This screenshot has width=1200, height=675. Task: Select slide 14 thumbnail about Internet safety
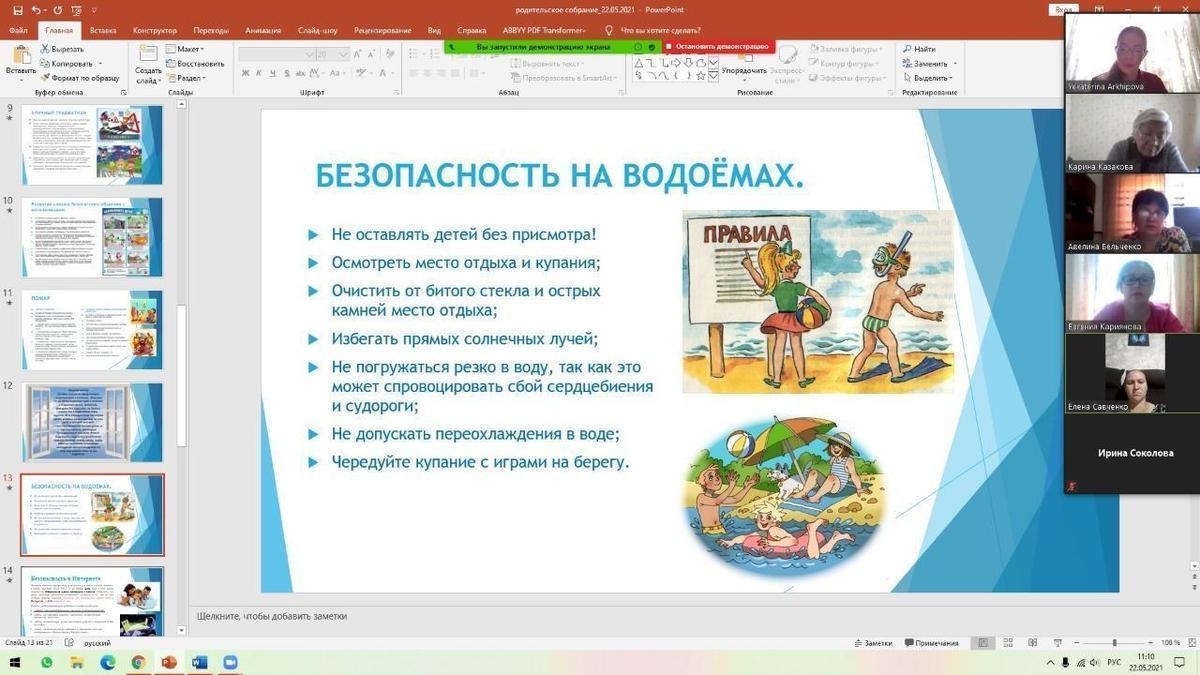click(x=92, y=600)
